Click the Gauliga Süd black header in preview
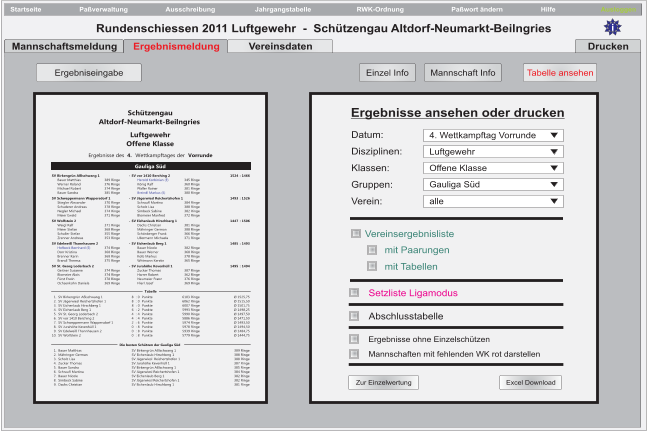 (x=151, y=166)
